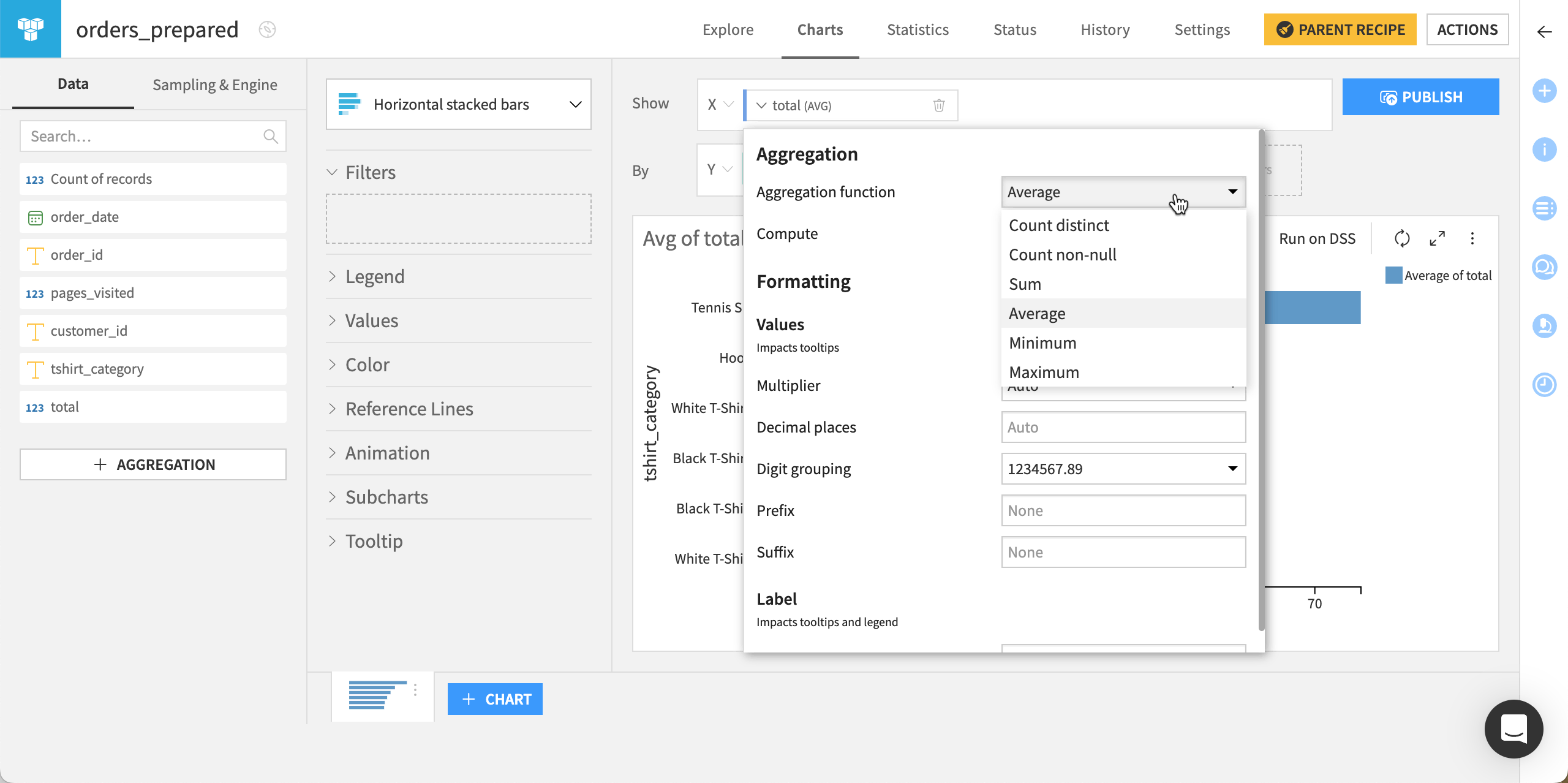The width and height of the screenshot is (1568, 783).
Task: Open the Sampling & Engine tab
Action: click(x=214, y=84)
